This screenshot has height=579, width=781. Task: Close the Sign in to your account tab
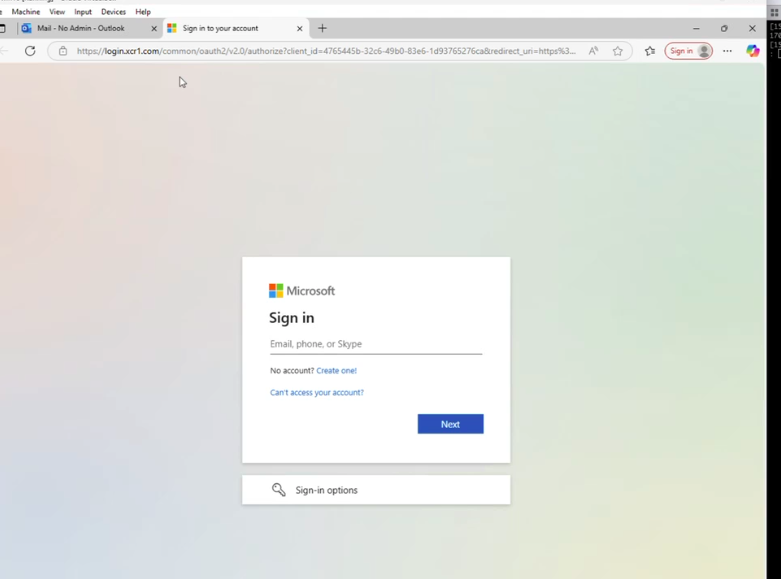299,29
